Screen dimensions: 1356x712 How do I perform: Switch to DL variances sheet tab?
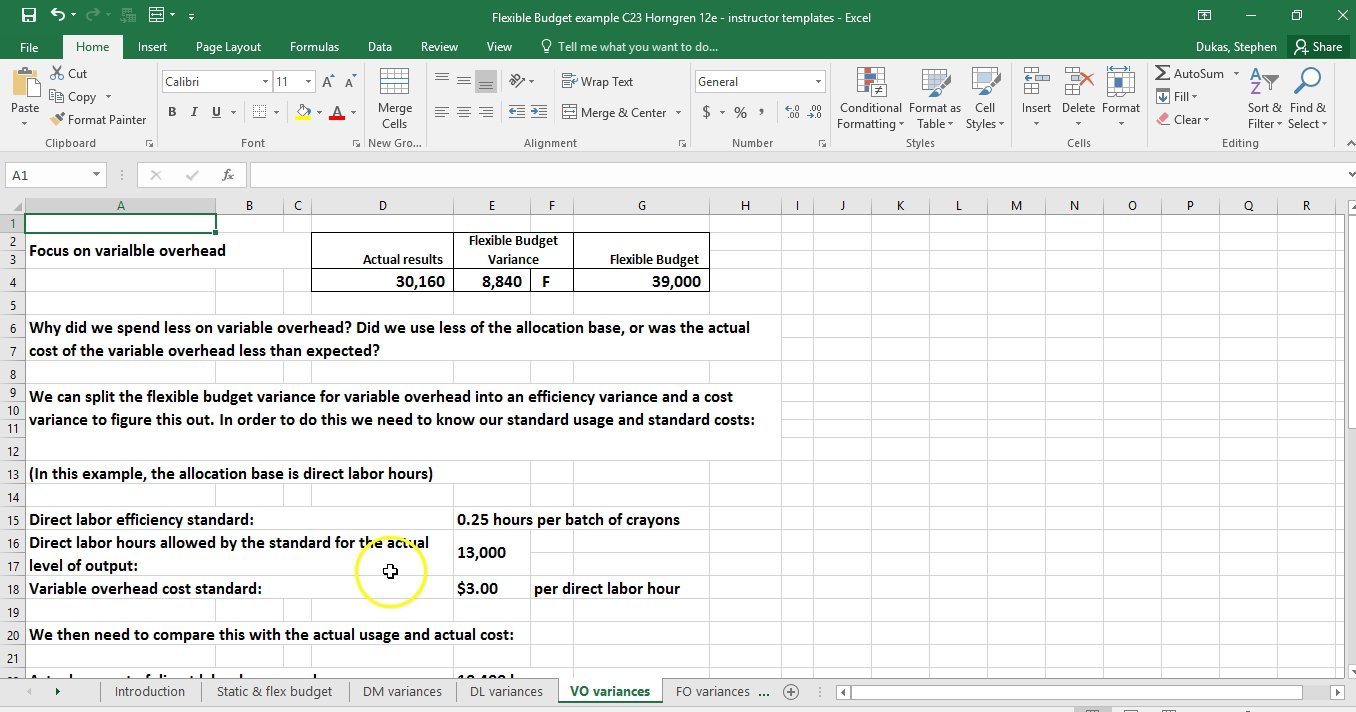pos(506,691)
